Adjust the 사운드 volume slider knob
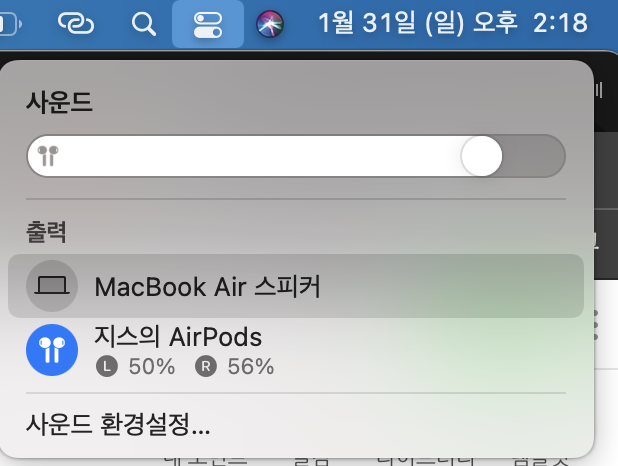 pyautogui.click(x=481, y=156)
